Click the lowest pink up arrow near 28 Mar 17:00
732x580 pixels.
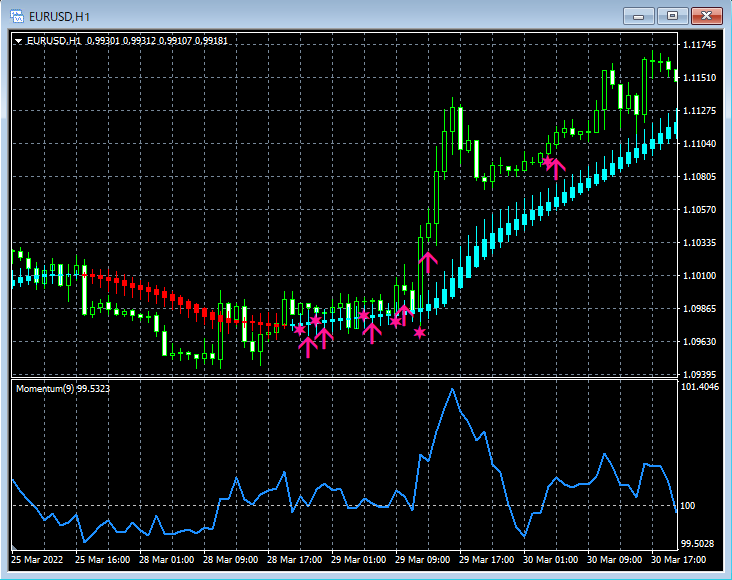click(x=308, y=347)
